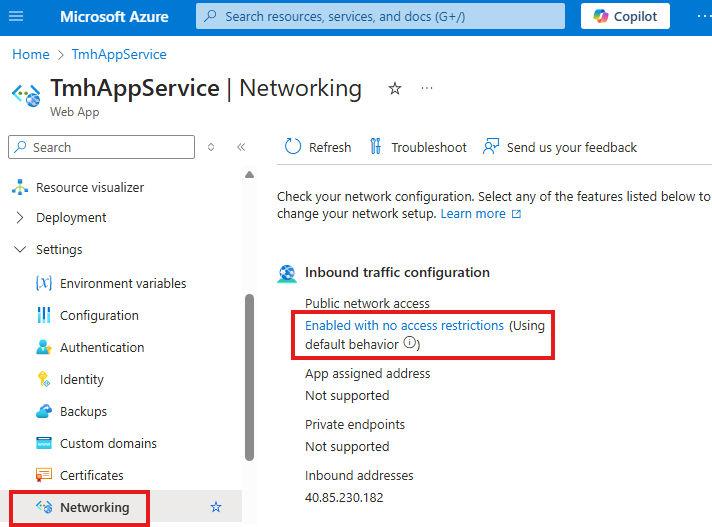Click the sidebar vertical scrollbar thumb
This screenshot has height=527, width=712.
click(x=249, y=377)
